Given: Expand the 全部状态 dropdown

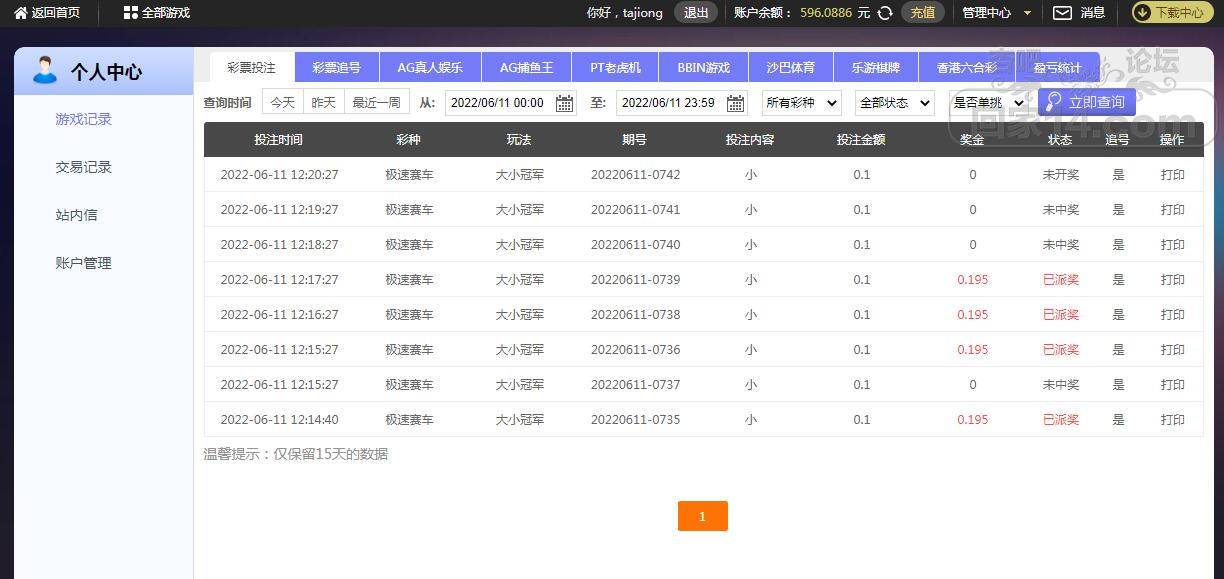Looking at the screenshot, I should click(x=894, y=103).
